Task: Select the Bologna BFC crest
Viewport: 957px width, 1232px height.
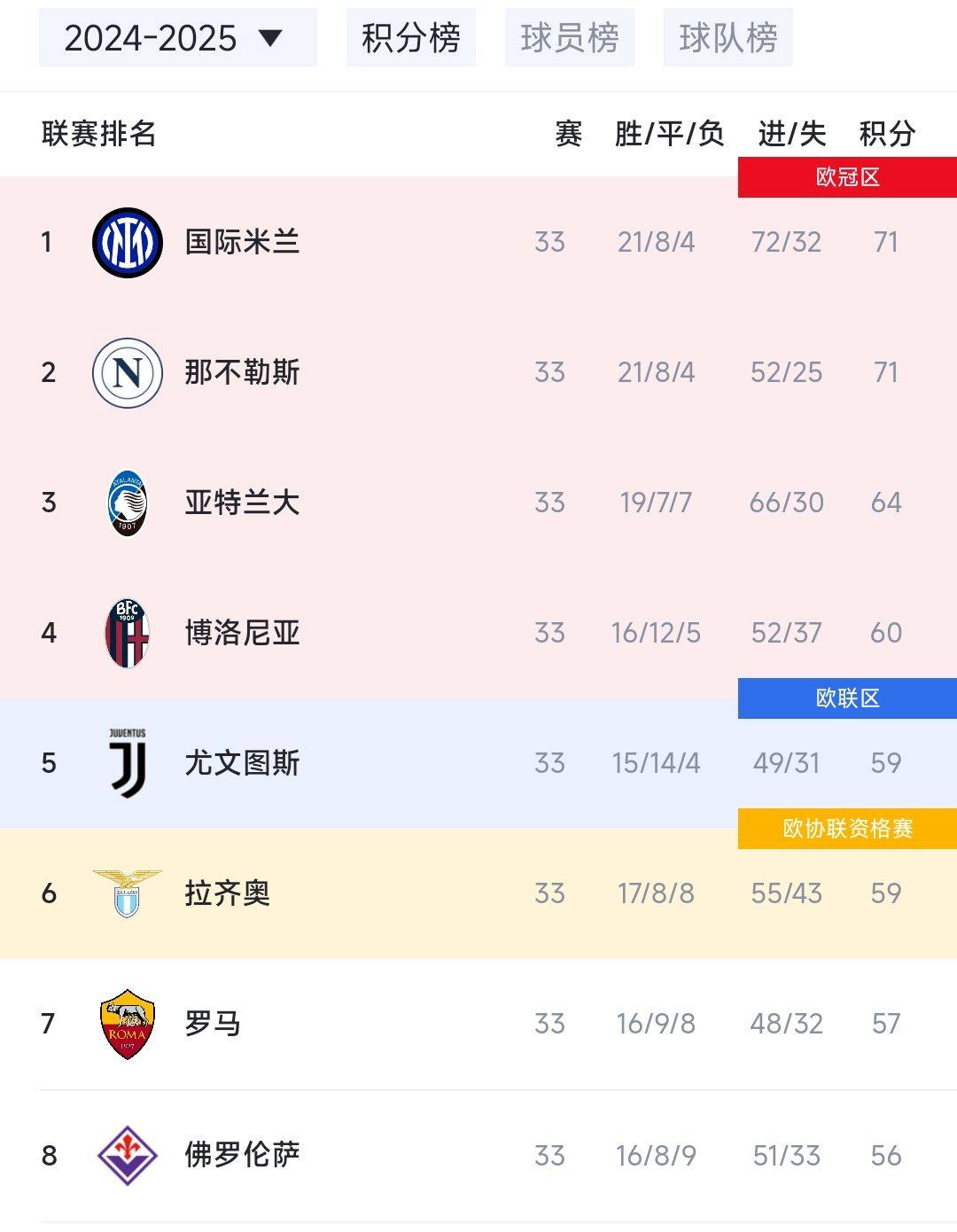Action: [x=127, y=633]
